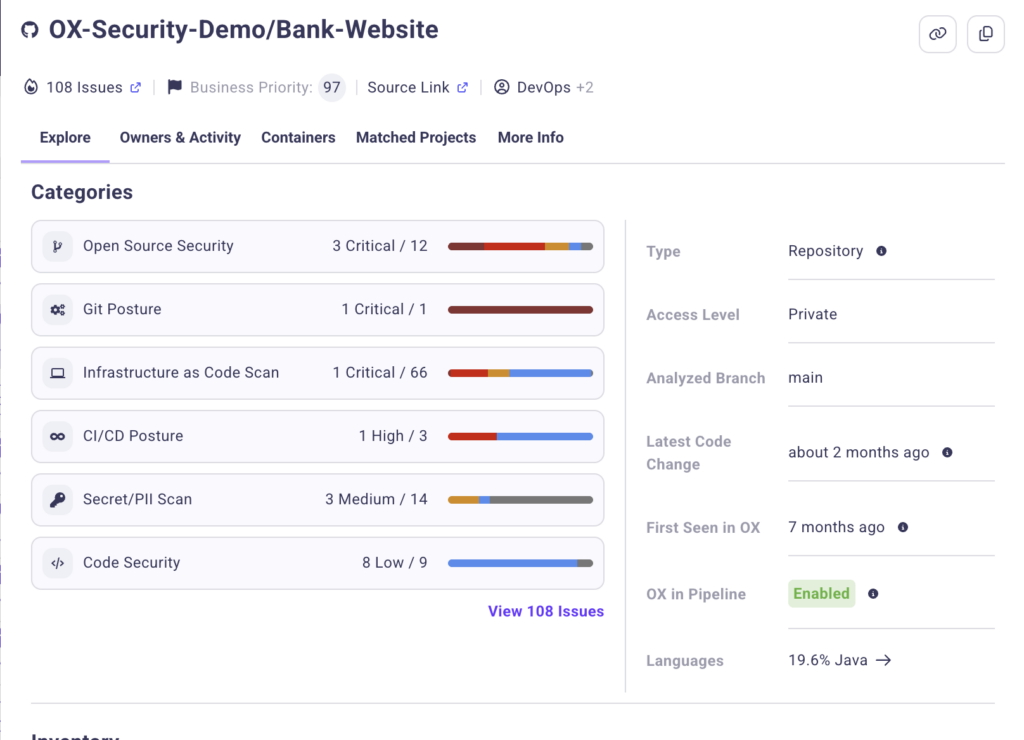Open external link icon next to Source Link
This screenshot has width=1024, height=740.
point(462,88)
